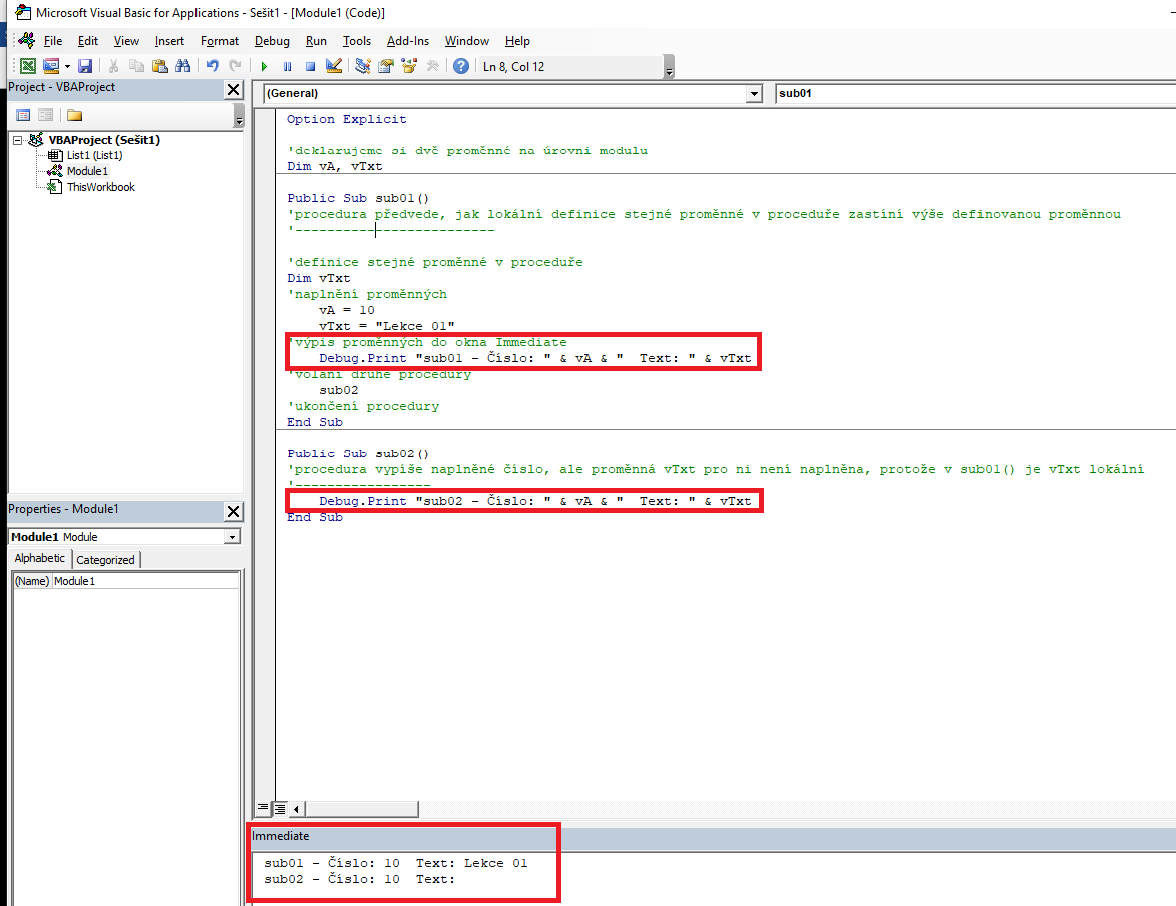Switch to Full Module View button
The width and height of the screenshot is (1176, 906).
[280, 807]
